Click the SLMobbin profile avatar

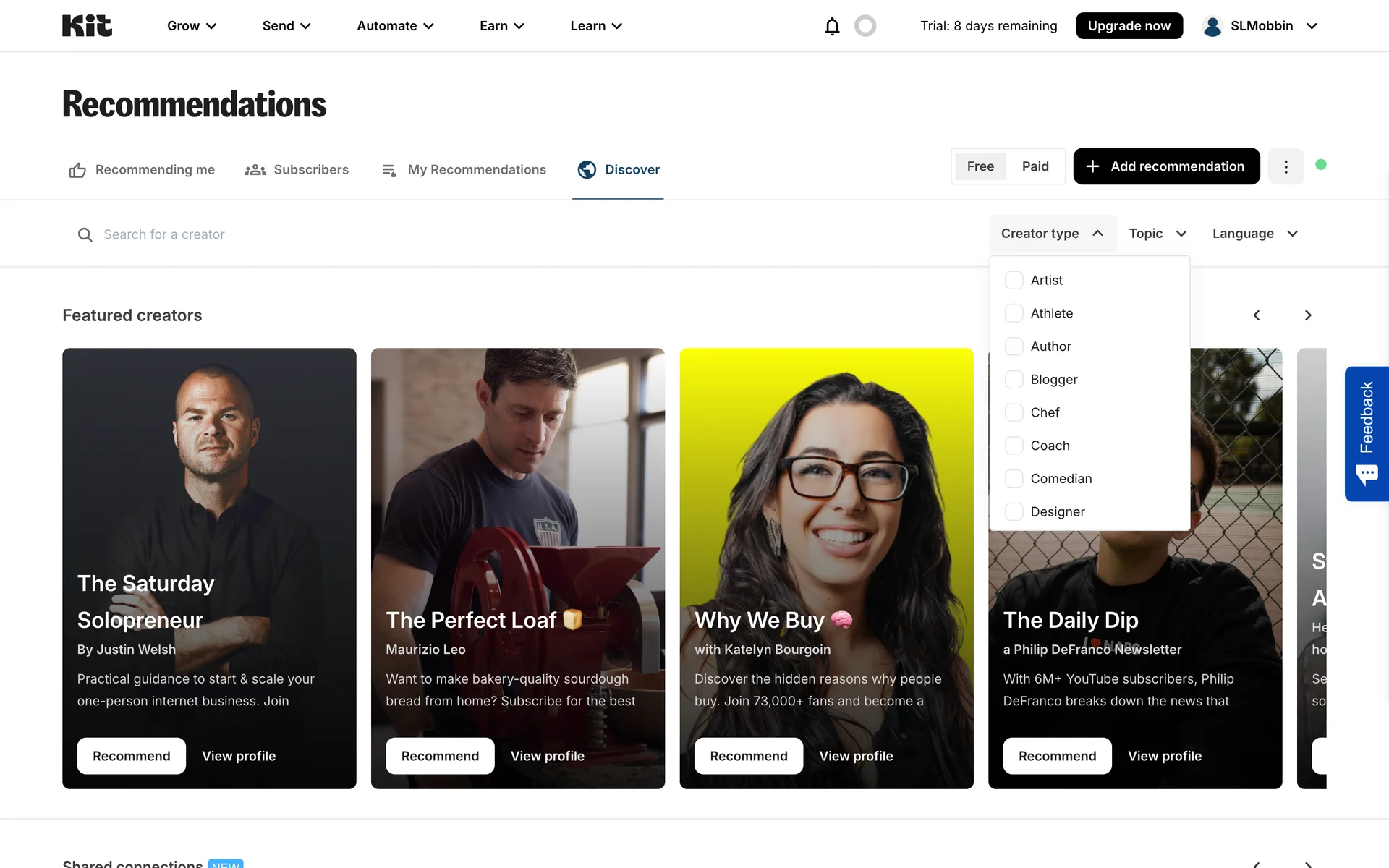(x=1212, y=26)
